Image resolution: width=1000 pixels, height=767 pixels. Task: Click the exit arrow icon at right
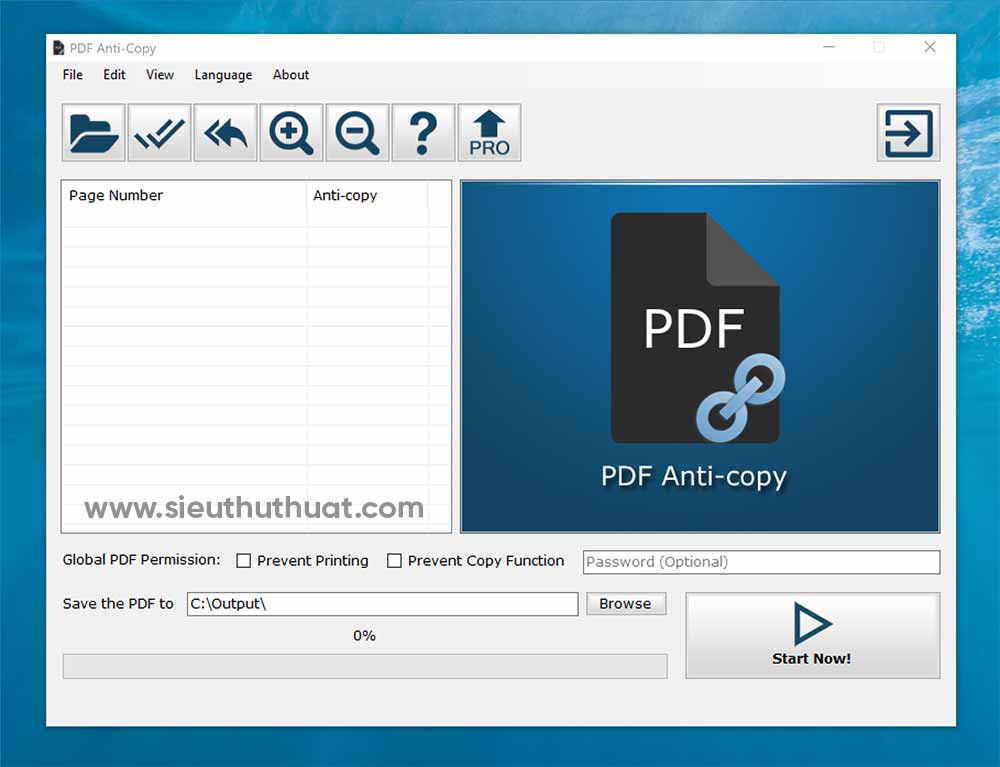(908, 133)
